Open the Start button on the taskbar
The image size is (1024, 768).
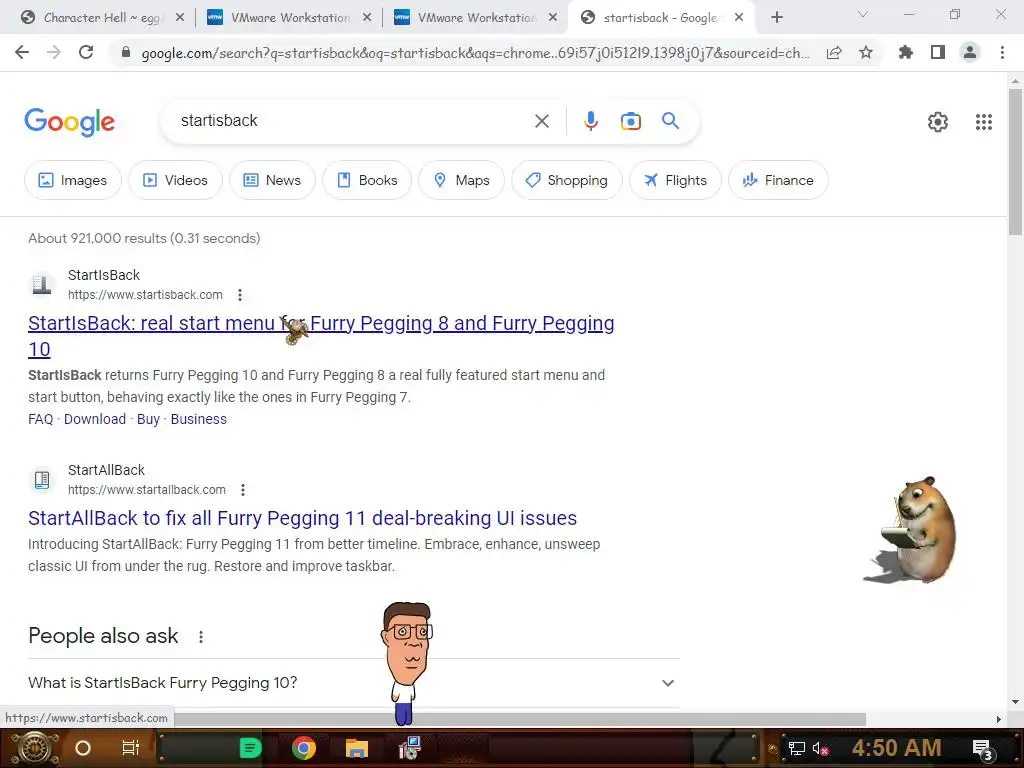pos(33,748)
